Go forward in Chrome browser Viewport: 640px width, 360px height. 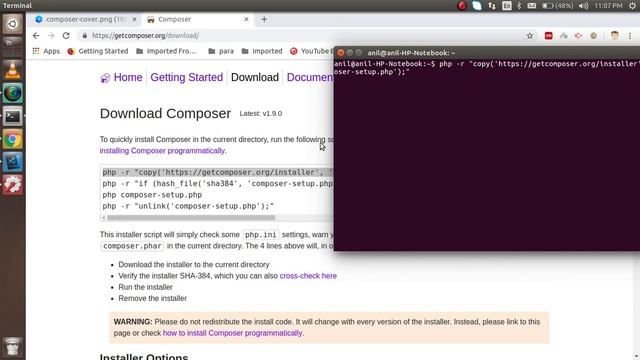click(51, 36)
